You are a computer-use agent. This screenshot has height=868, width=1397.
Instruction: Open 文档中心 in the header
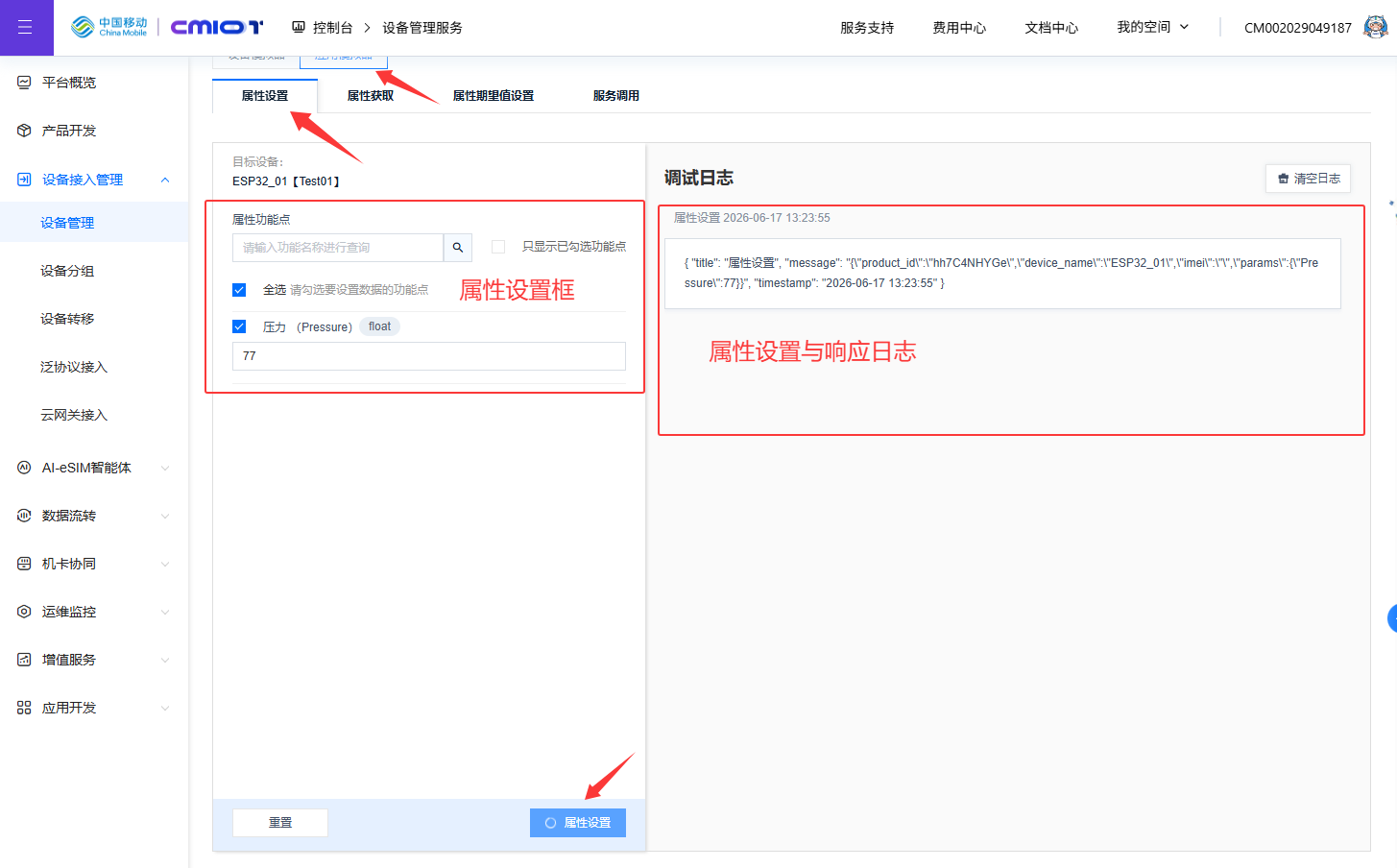[x=1051, y=28]
